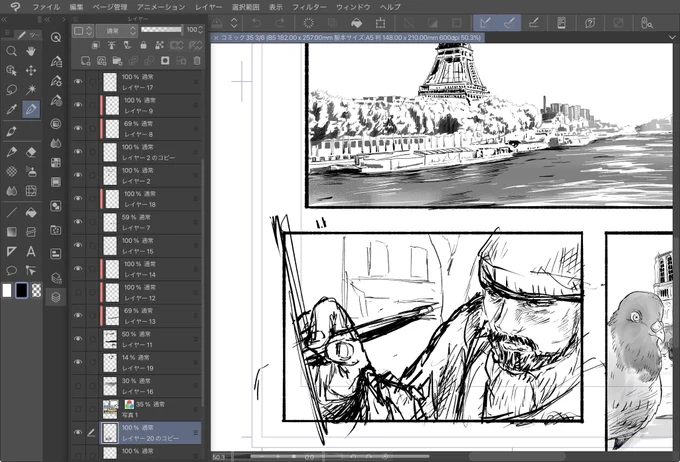Open the tool palette hamburger menu
The width and height of the screenshot is (680, 462).
pyautogui.click(x=7, y=33)
